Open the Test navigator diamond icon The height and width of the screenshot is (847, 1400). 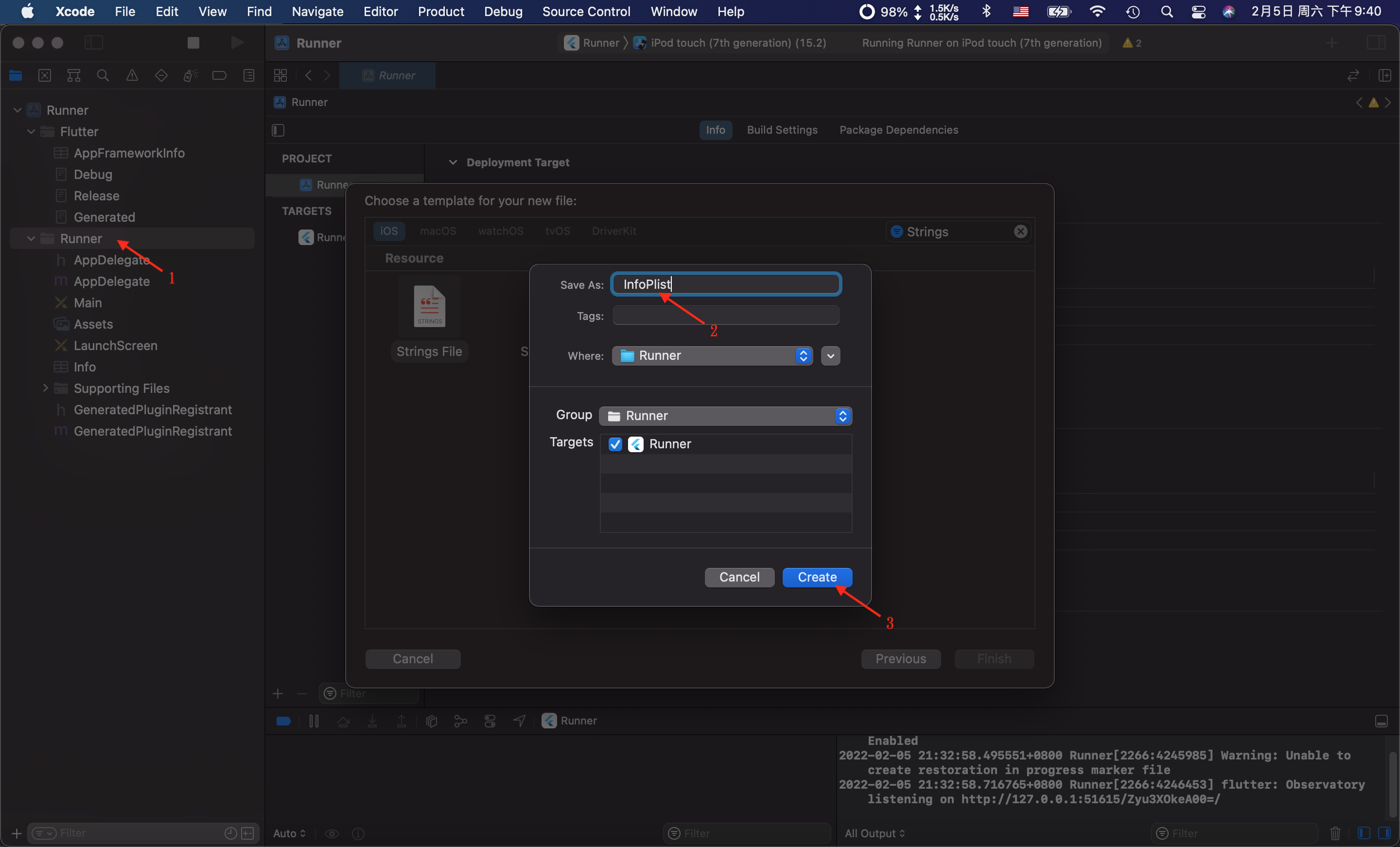[x=161, y=75]
